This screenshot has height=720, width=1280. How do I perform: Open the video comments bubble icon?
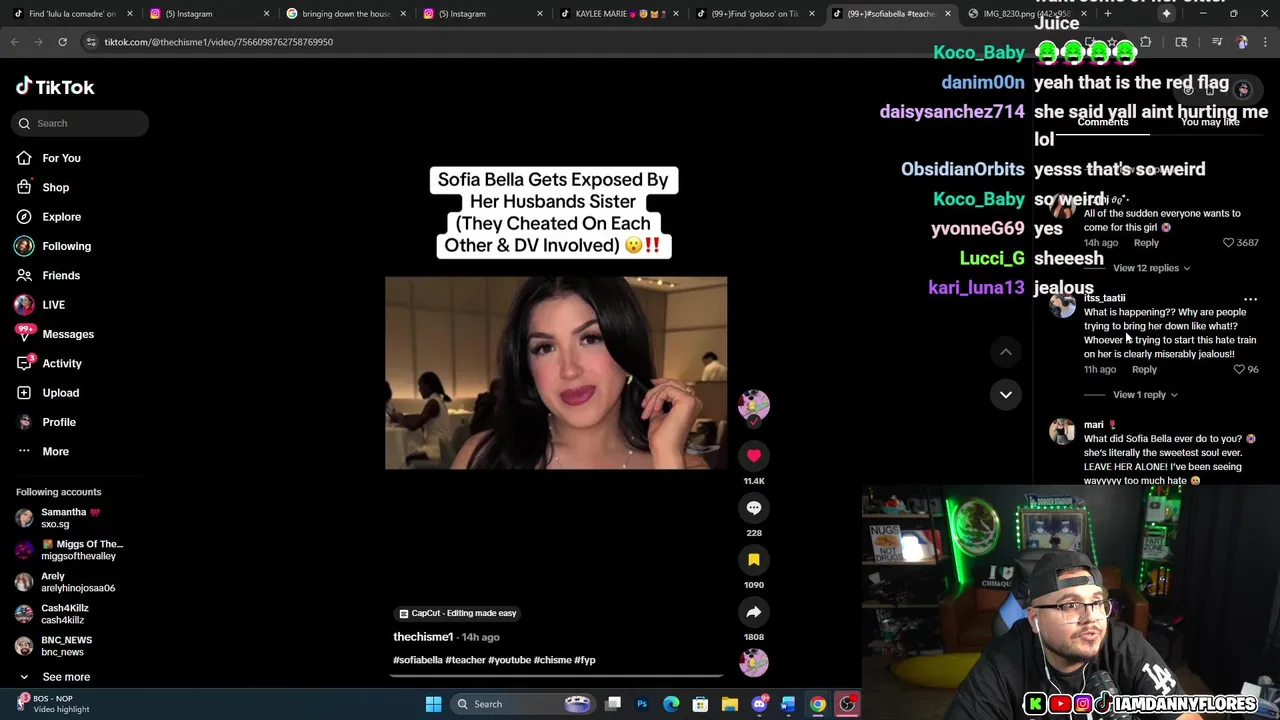pos(754,508)
